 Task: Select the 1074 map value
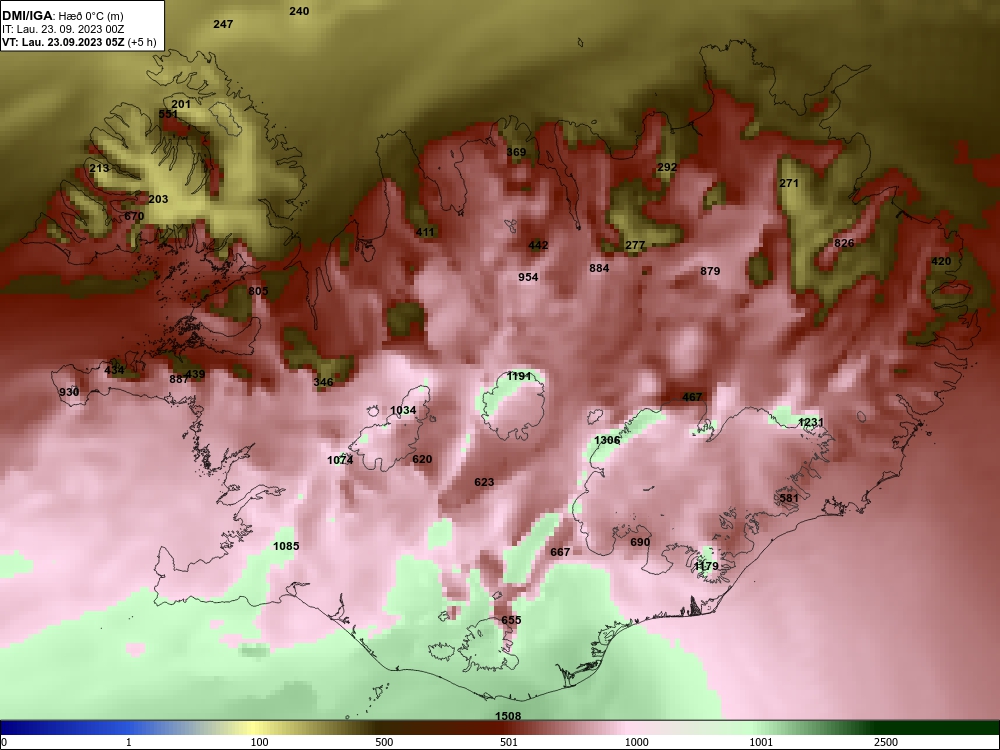coord(340,460)
